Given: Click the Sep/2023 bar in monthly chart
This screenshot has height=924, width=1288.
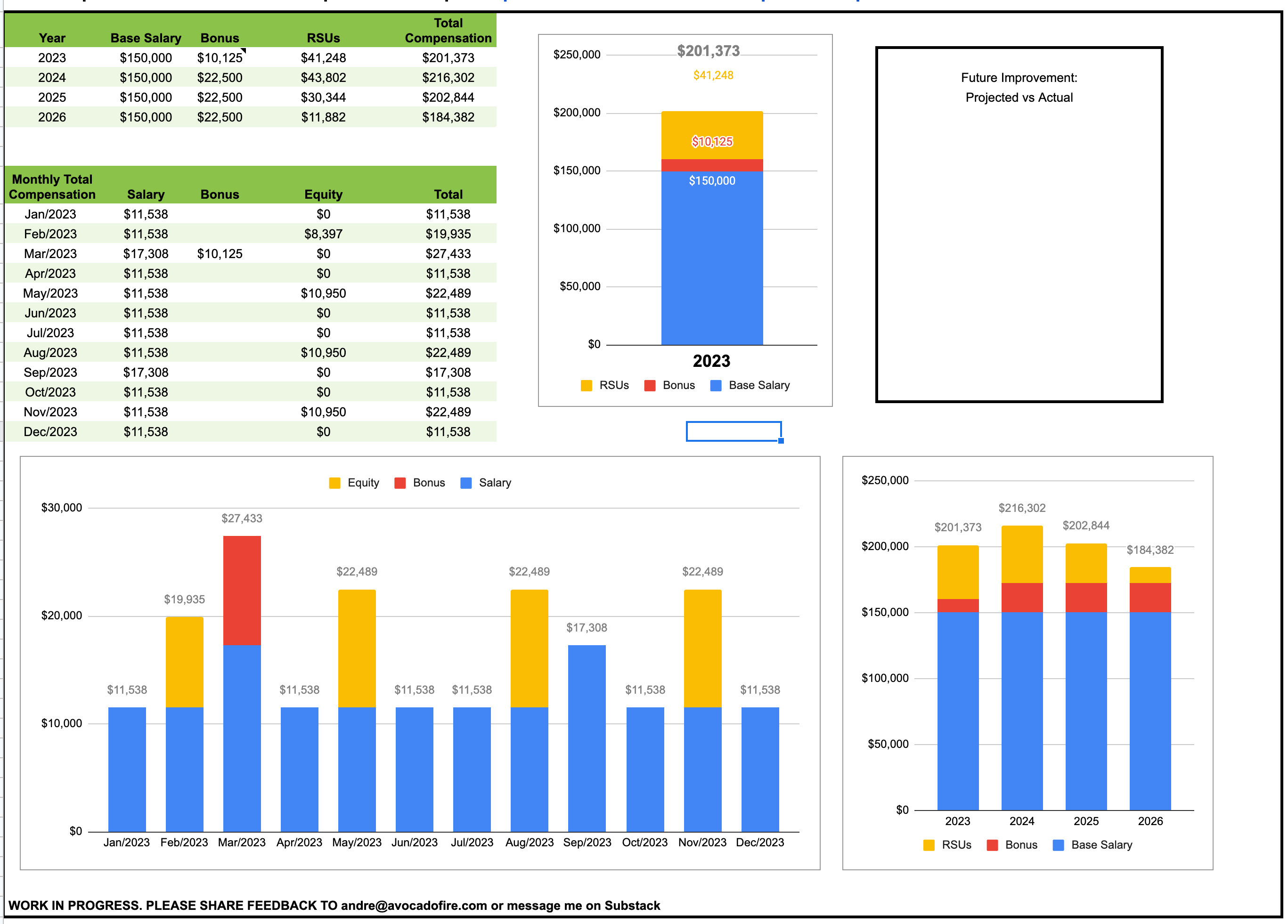Looking at the screenshot, I should click(x=587, y=738).
